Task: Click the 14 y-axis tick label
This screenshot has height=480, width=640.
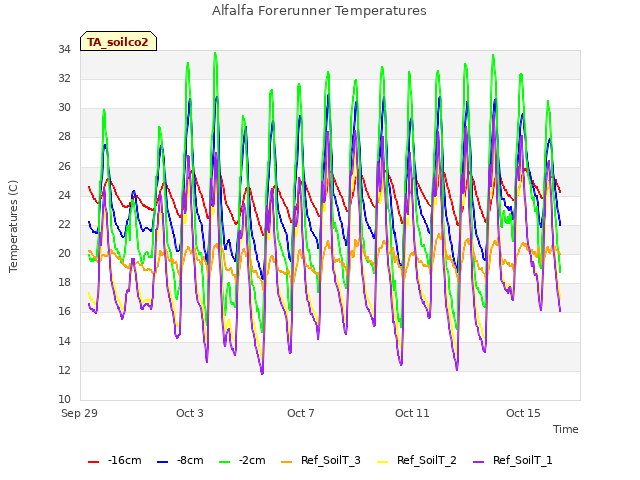Action: [64, 342]
